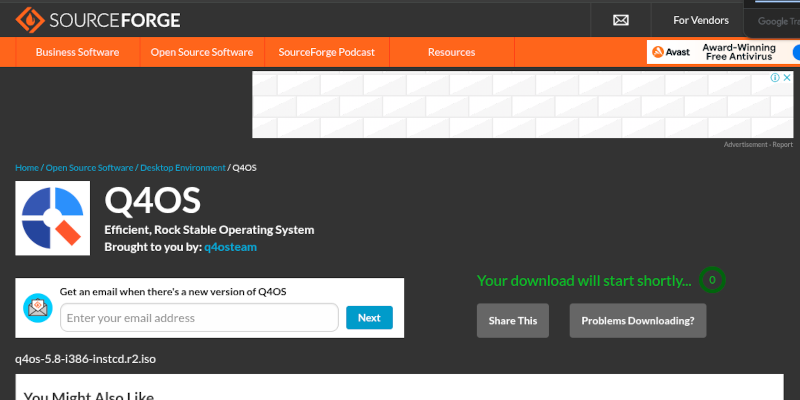Click the Next button
800x400 pixels.
369,317
